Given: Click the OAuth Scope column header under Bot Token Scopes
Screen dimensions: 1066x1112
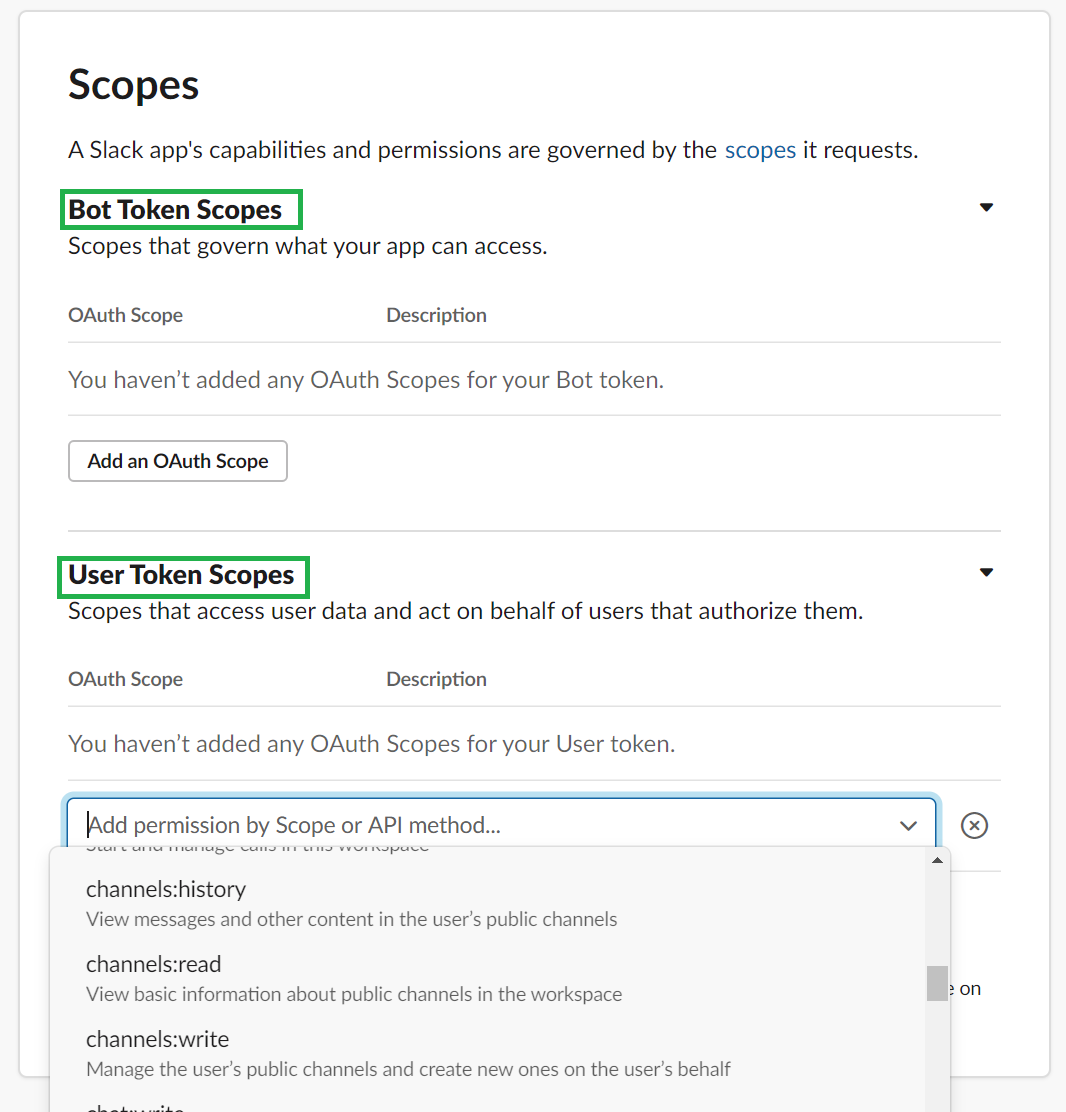Looking at the screenshot, I should point(125,314).
